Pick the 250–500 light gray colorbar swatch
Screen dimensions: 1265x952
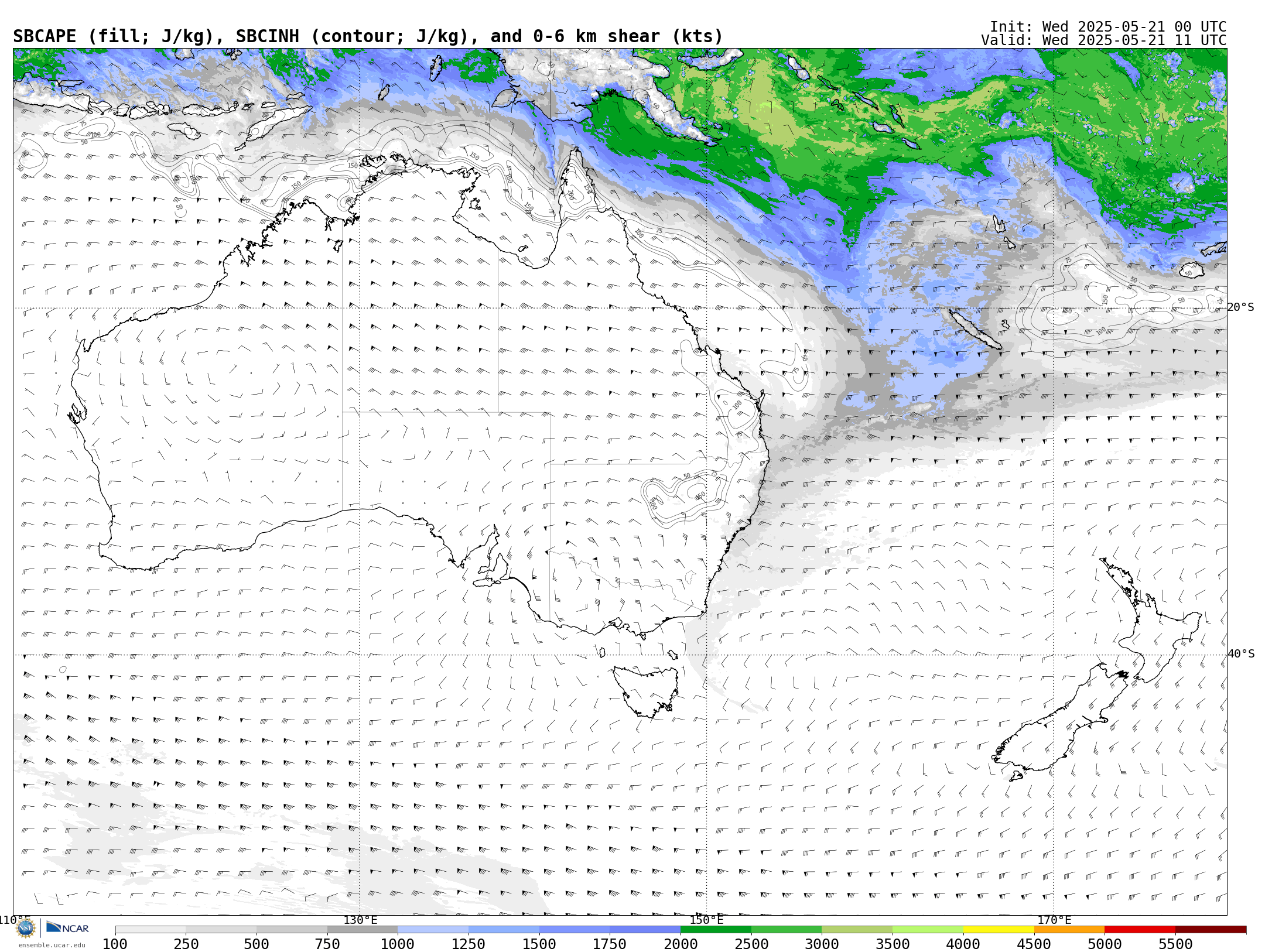221,930
